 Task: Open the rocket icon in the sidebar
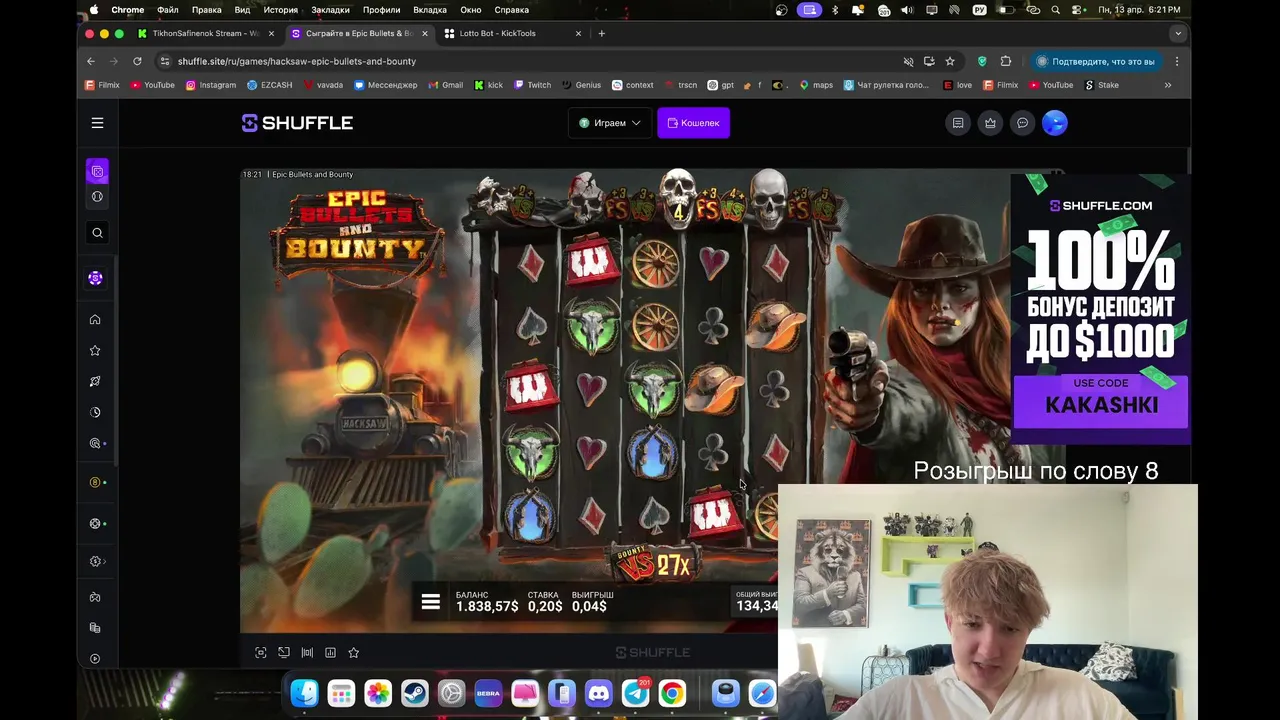(95, 381)
